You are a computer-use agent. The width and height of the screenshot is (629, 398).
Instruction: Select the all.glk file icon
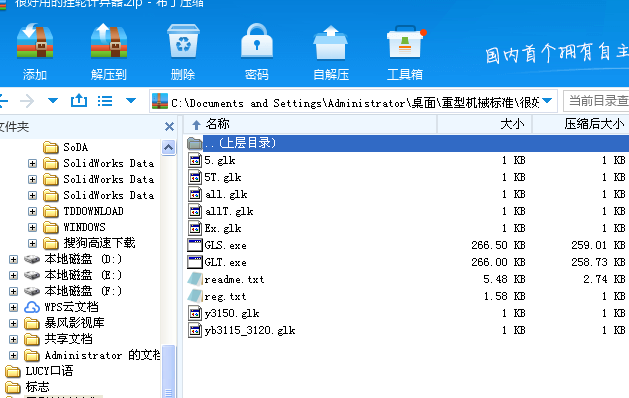195,195
